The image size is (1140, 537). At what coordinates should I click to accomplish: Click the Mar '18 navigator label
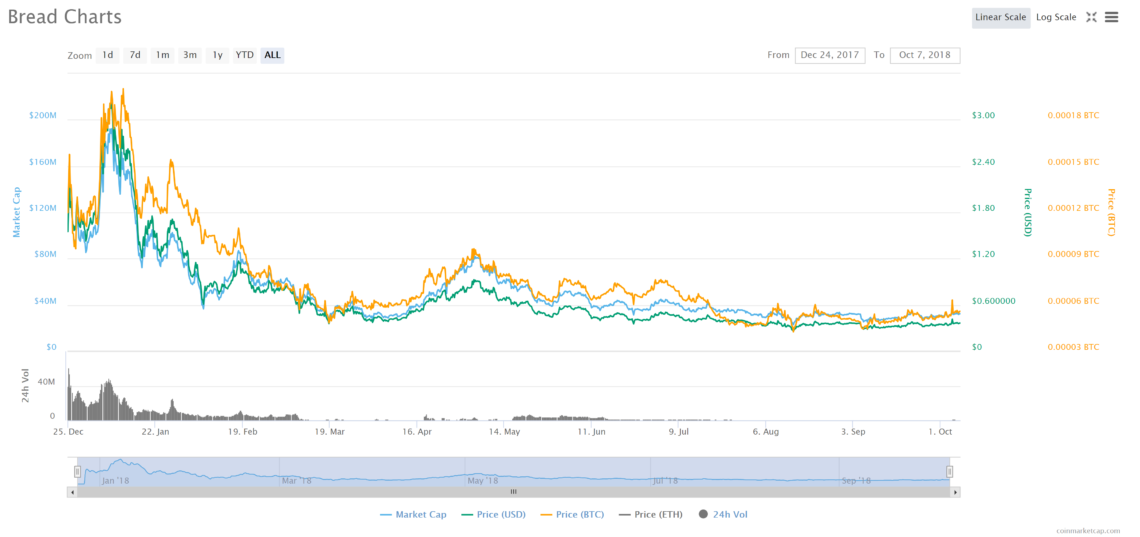coord(296,480)
